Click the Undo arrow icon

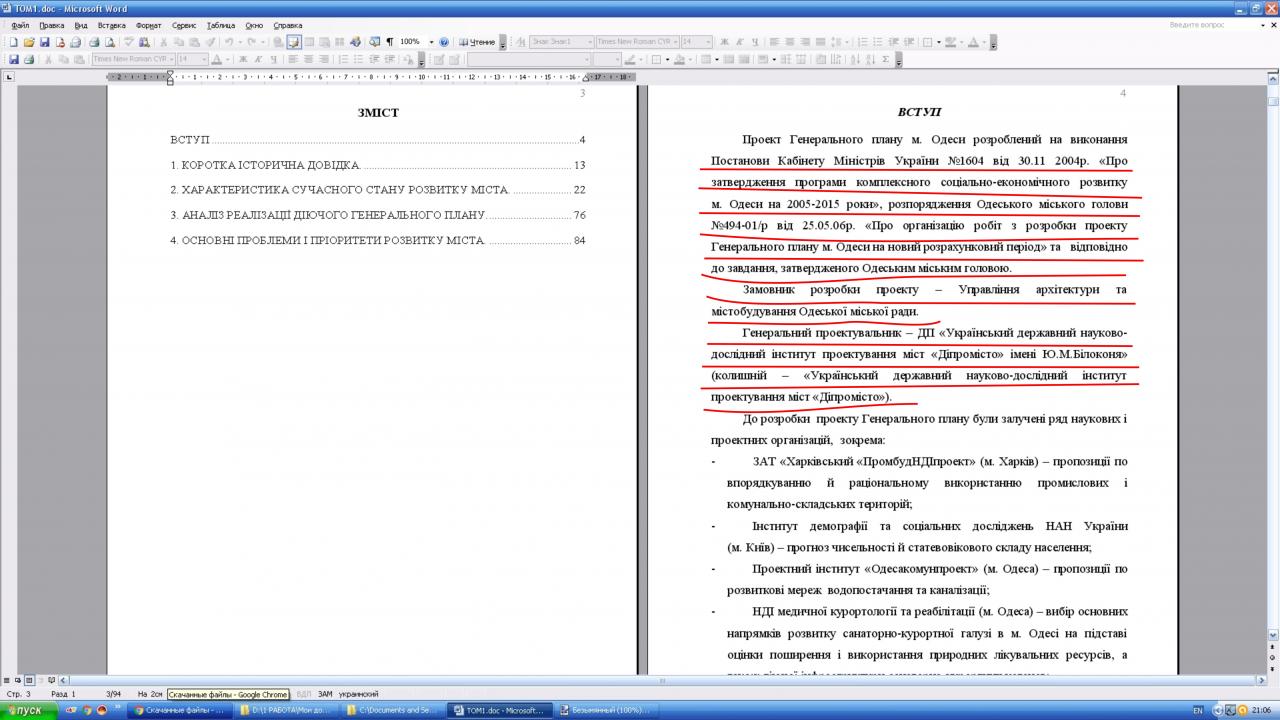(229, 42)
